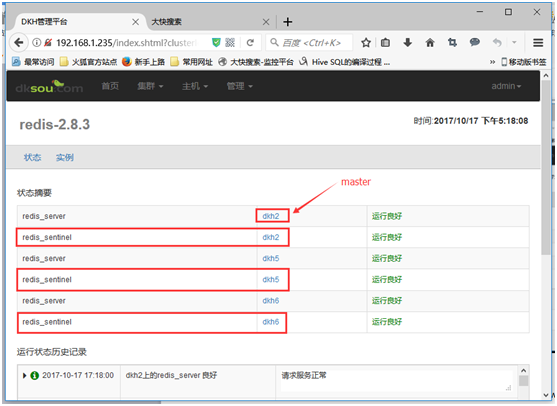557x406 pixels.
Task: Bookmark this page with the star icon
Action: (x=366, y=43)
